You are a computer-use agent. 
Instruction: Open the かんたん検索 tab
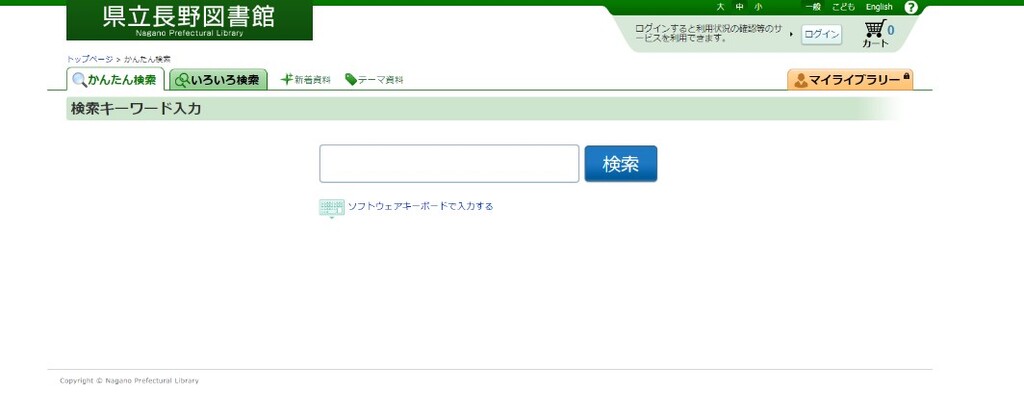pyautogui.click(x=115, y=80)
